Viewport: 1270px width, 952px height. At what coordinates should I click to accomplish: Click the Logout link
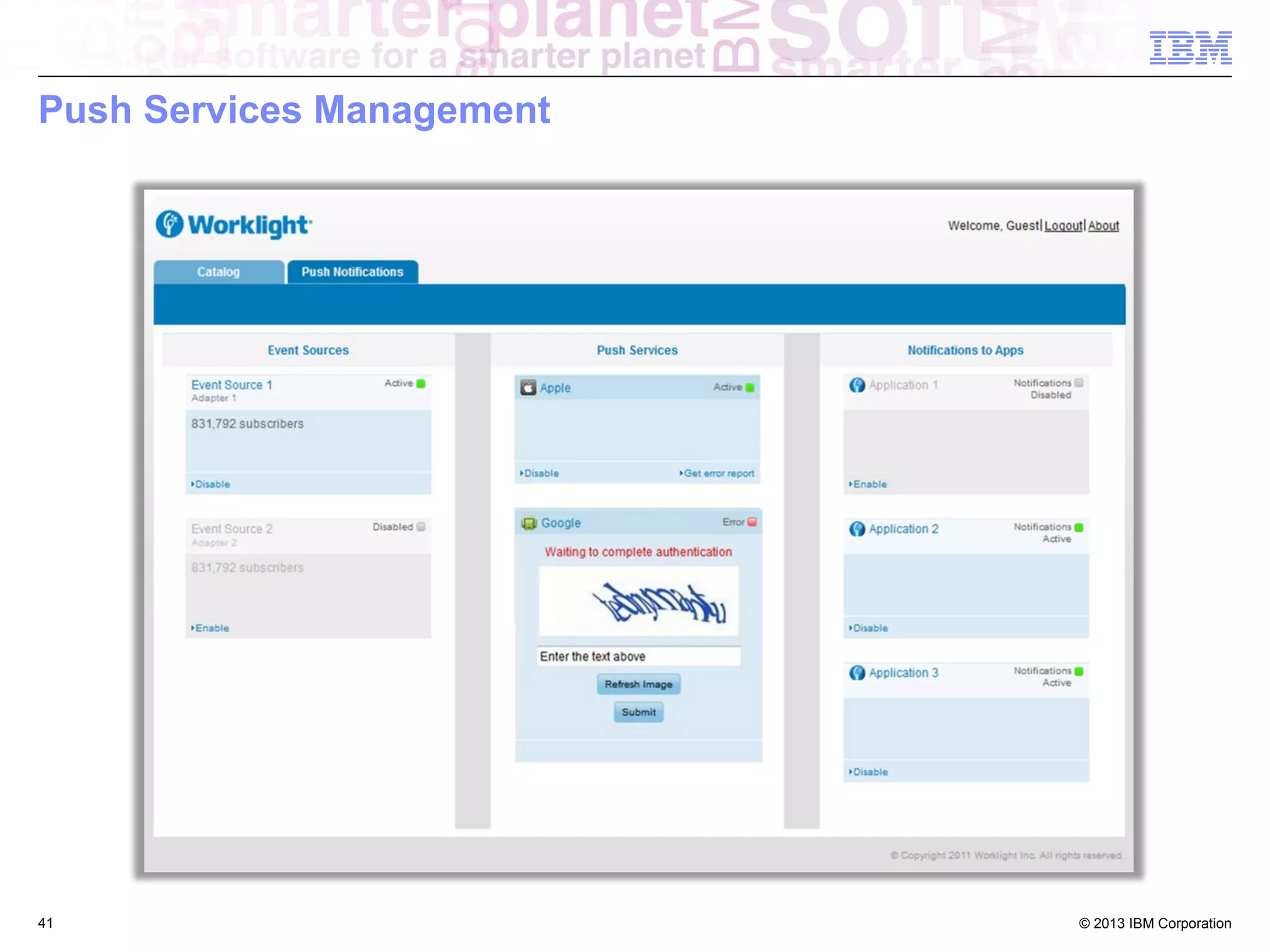coord(1064,226)
